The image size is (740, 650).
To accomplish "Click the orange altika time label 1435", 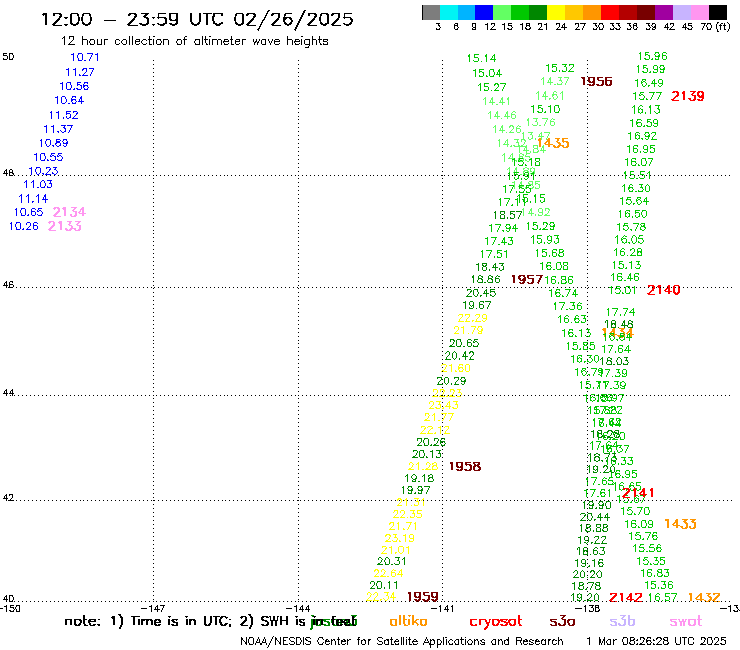I will pos(553,143).
